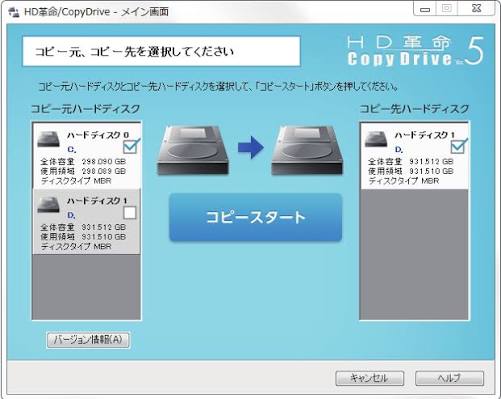Select source drive label D.
501x399 pixels.
(x=71, y=215)
